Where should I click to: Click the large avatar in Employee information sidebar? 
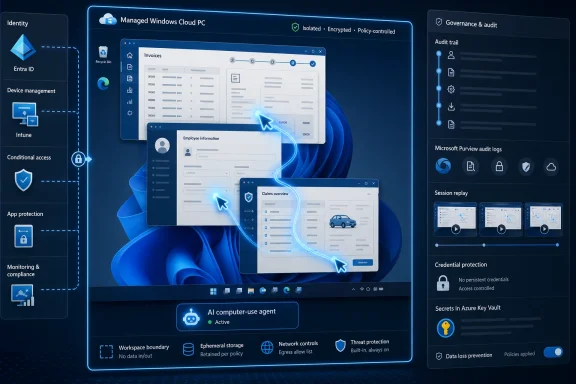point(162,145)
